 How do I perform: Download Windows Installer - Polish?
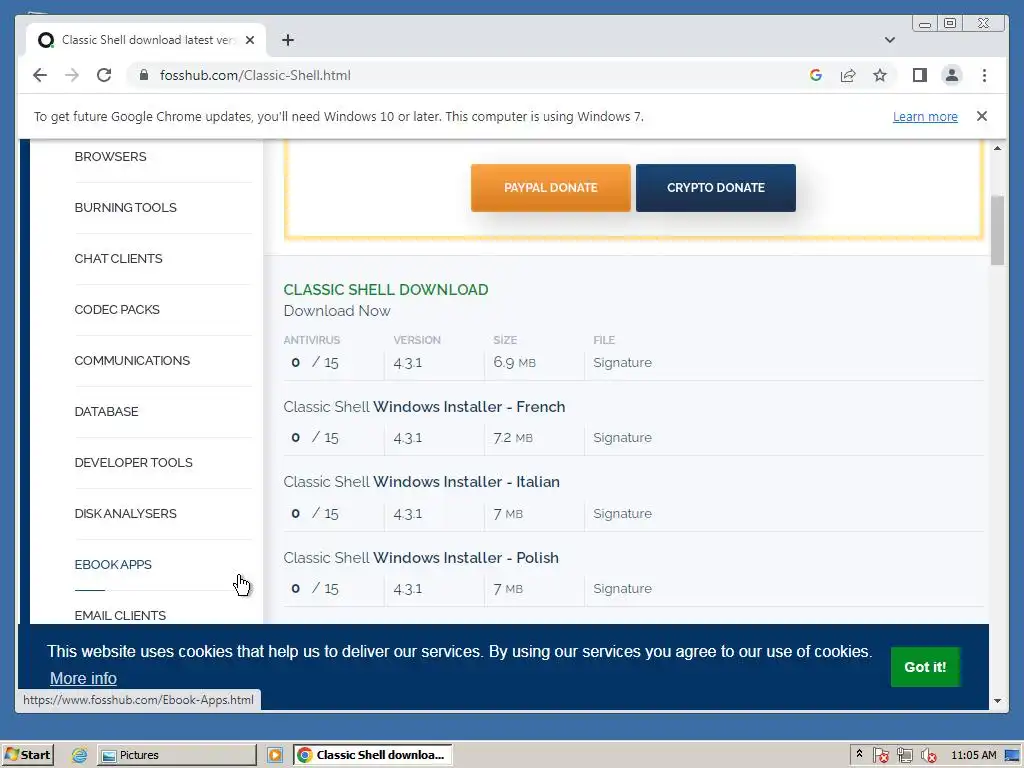[x=421, y=558]
